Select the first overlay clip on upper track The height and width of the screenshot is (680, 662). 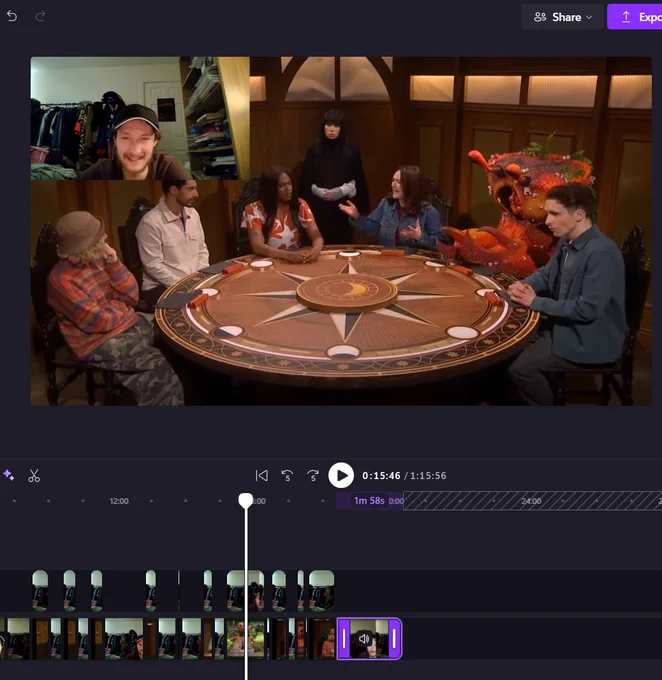[40, 591]
